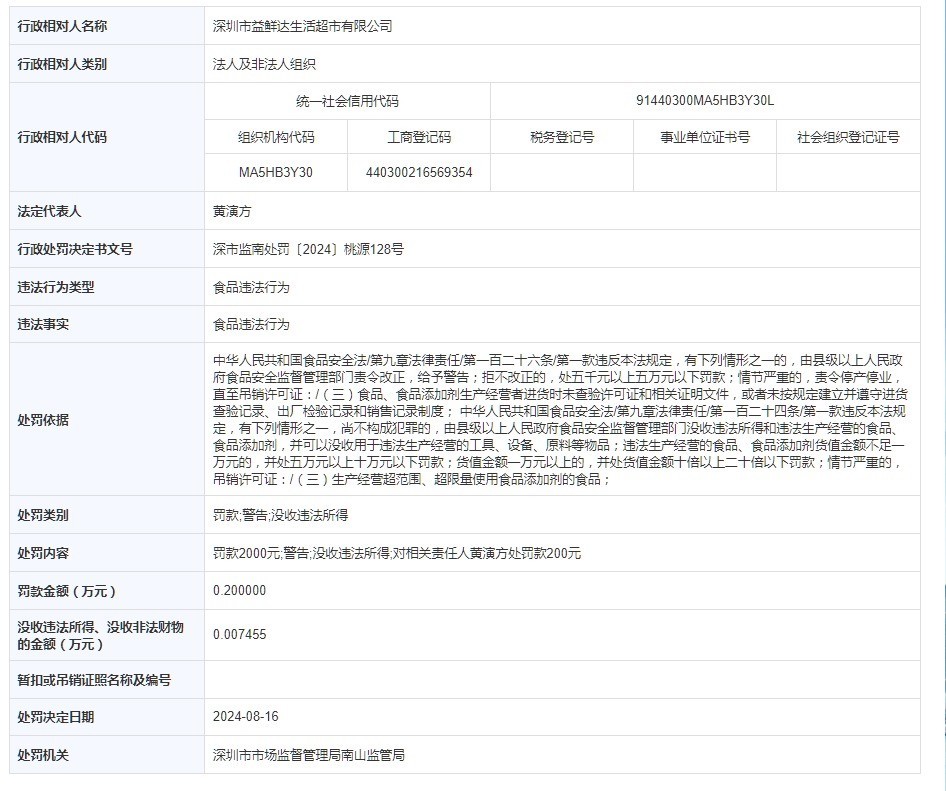Click the 税务登记号 column header
946x791 pixels.
[x=562, y=137]
